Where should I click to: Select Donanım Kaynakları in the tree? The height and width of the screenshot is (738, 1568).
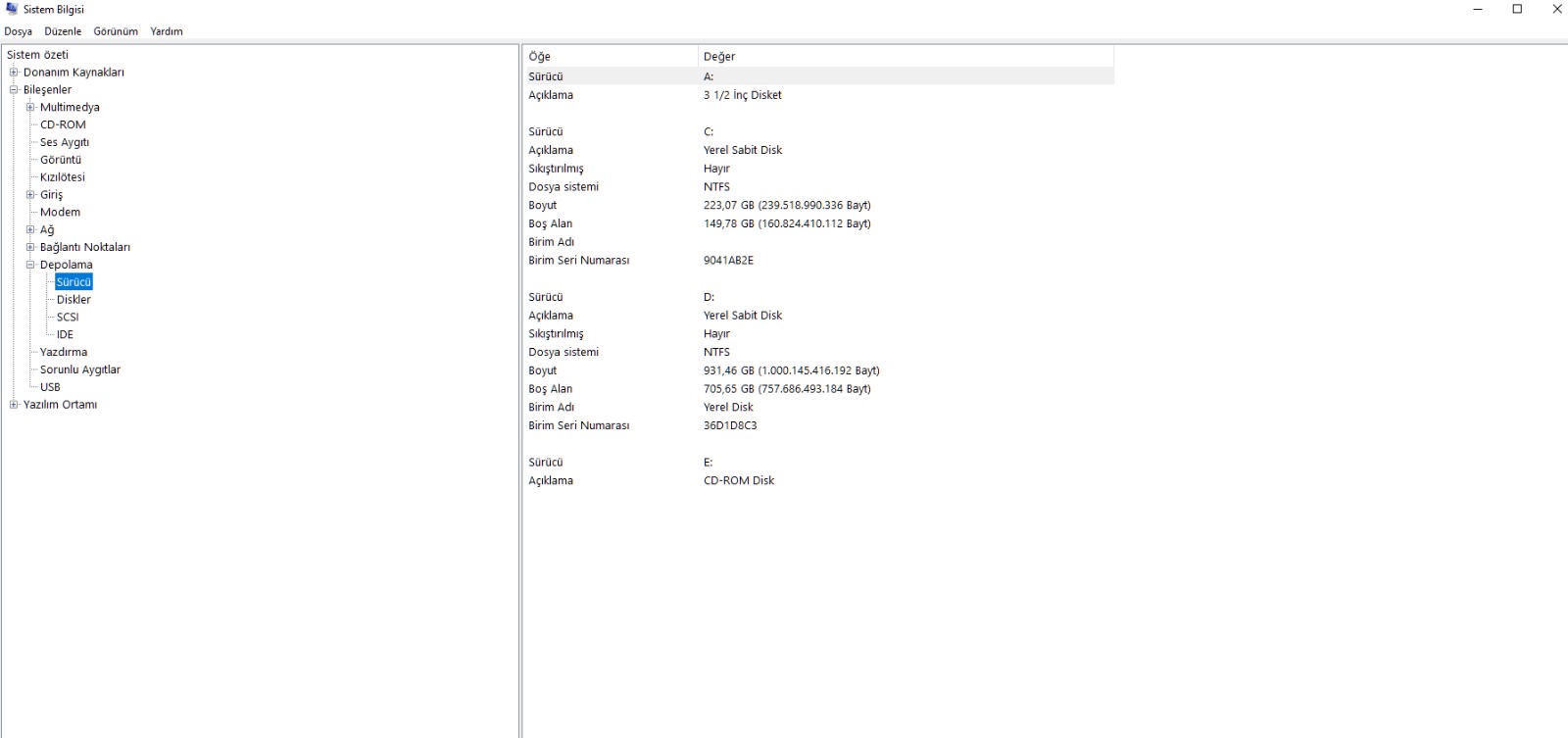click(x=73, y=73)
